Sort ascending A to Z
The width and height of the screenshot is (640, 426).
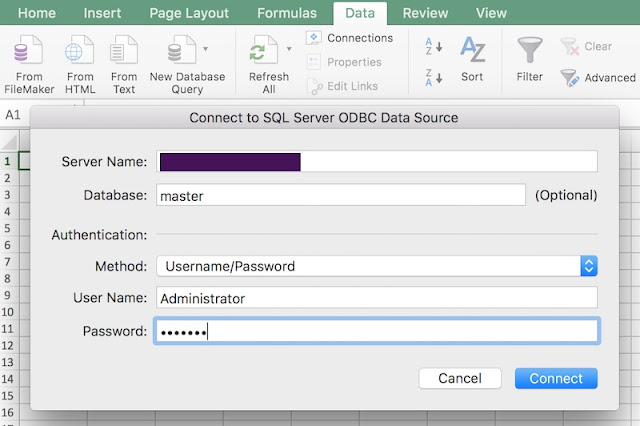coord(433,46)
